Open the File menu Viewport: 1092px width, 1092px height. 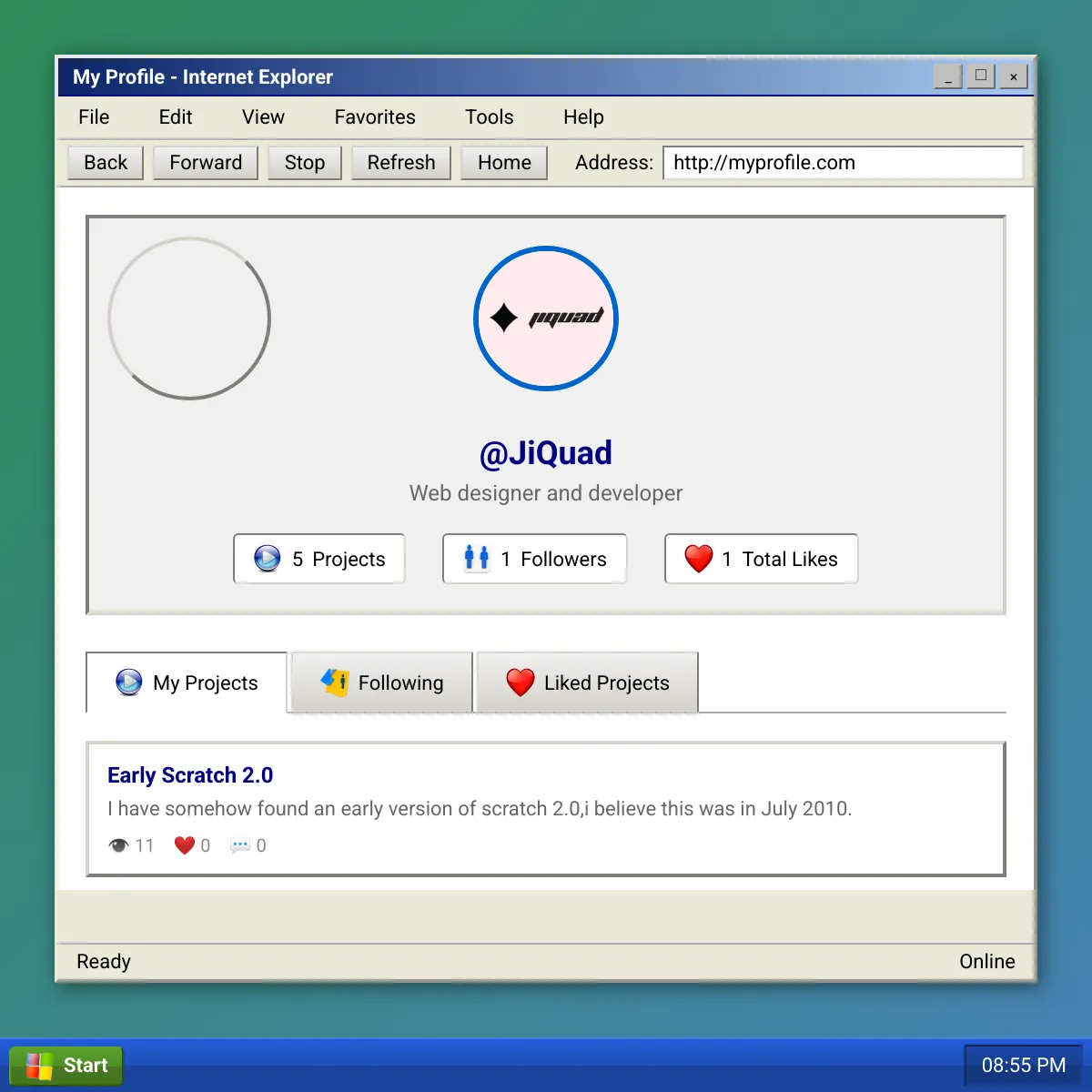pos(94,117)
